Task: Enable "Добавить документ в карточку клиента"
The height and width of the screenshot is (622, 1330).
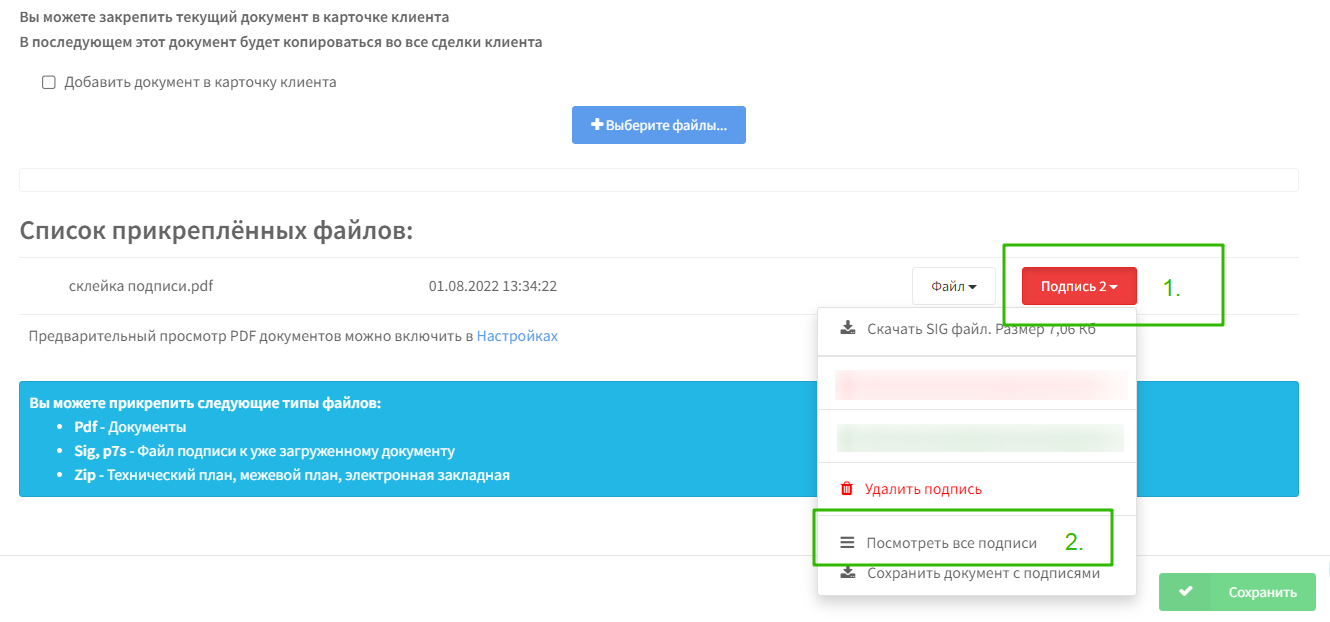Action: click(48, 82)
